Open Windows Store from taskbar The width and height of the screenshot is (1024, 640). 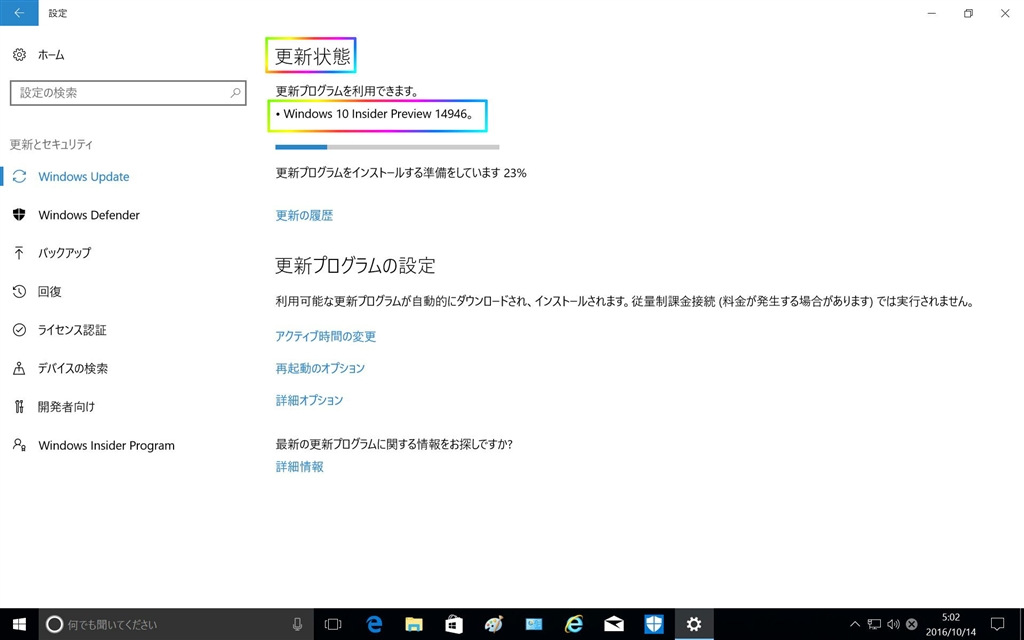[454, 624]
